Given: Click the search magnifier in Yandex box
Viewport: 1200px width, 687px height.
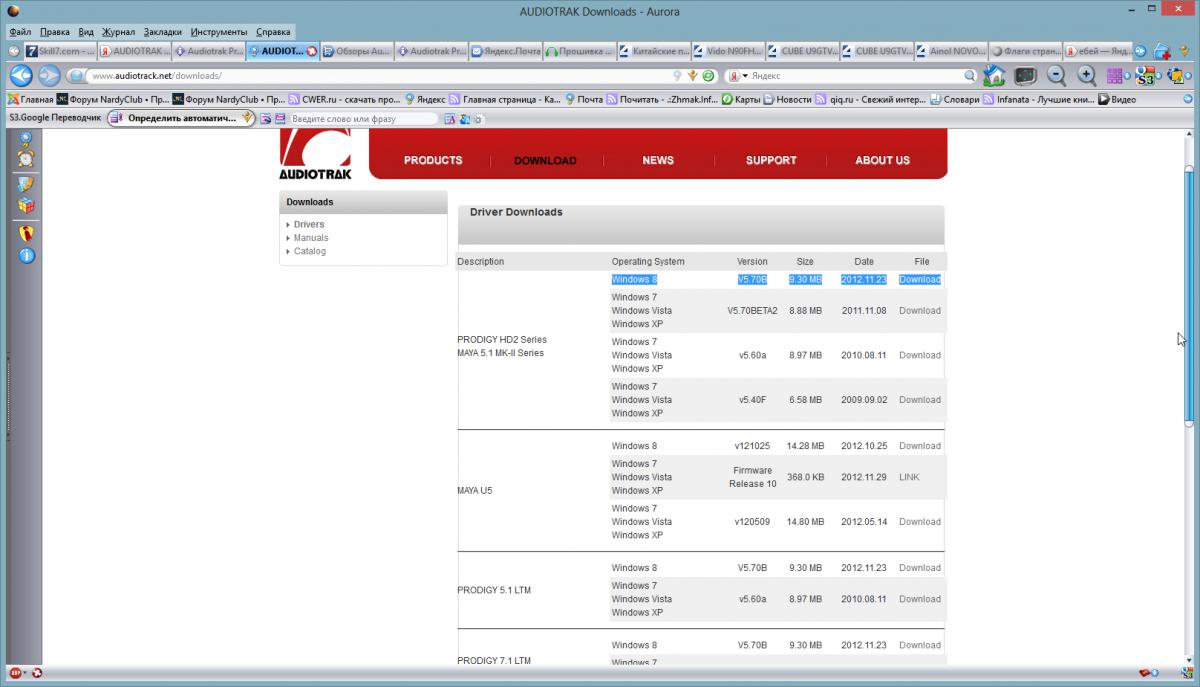Looking at the screenshot, I should (970, 76).
